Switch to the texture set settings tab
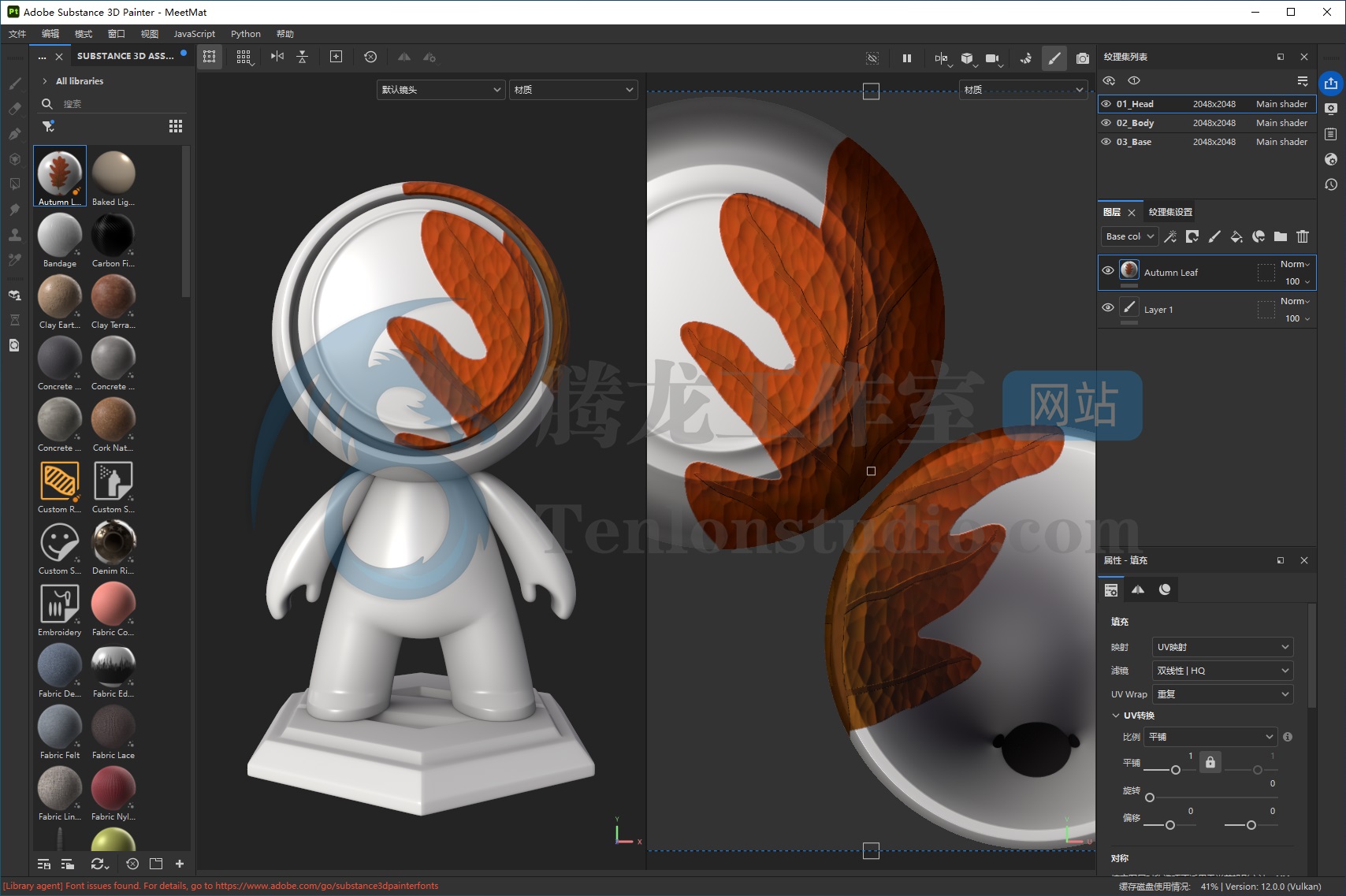 (1170, 212)
